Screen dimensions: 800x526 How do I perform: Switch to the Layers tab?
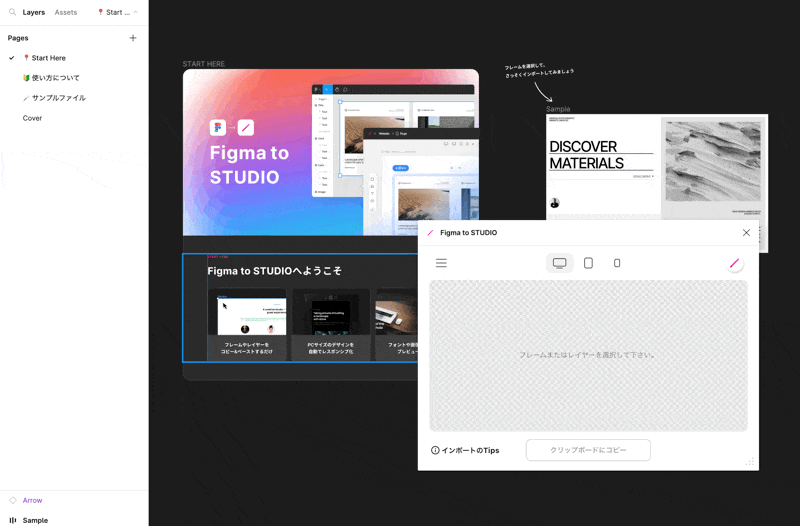tap(34, 12)
